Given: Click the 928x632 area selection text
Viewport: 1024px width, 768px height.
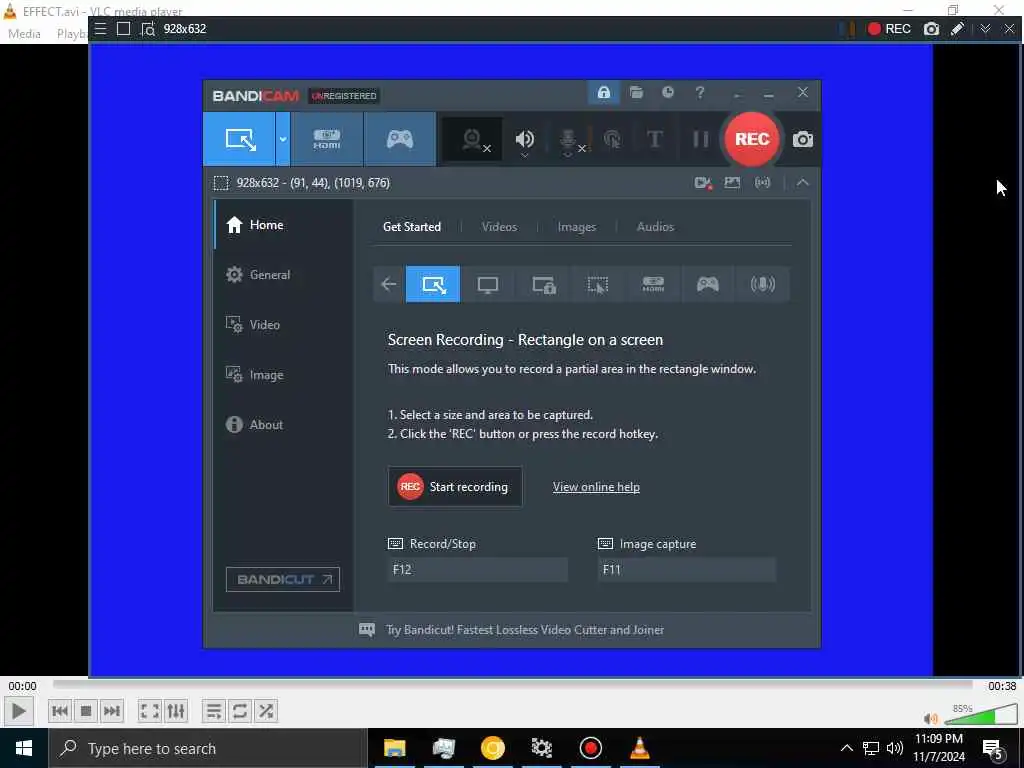Looking at the screenshot, I should [x=313, y=183].
